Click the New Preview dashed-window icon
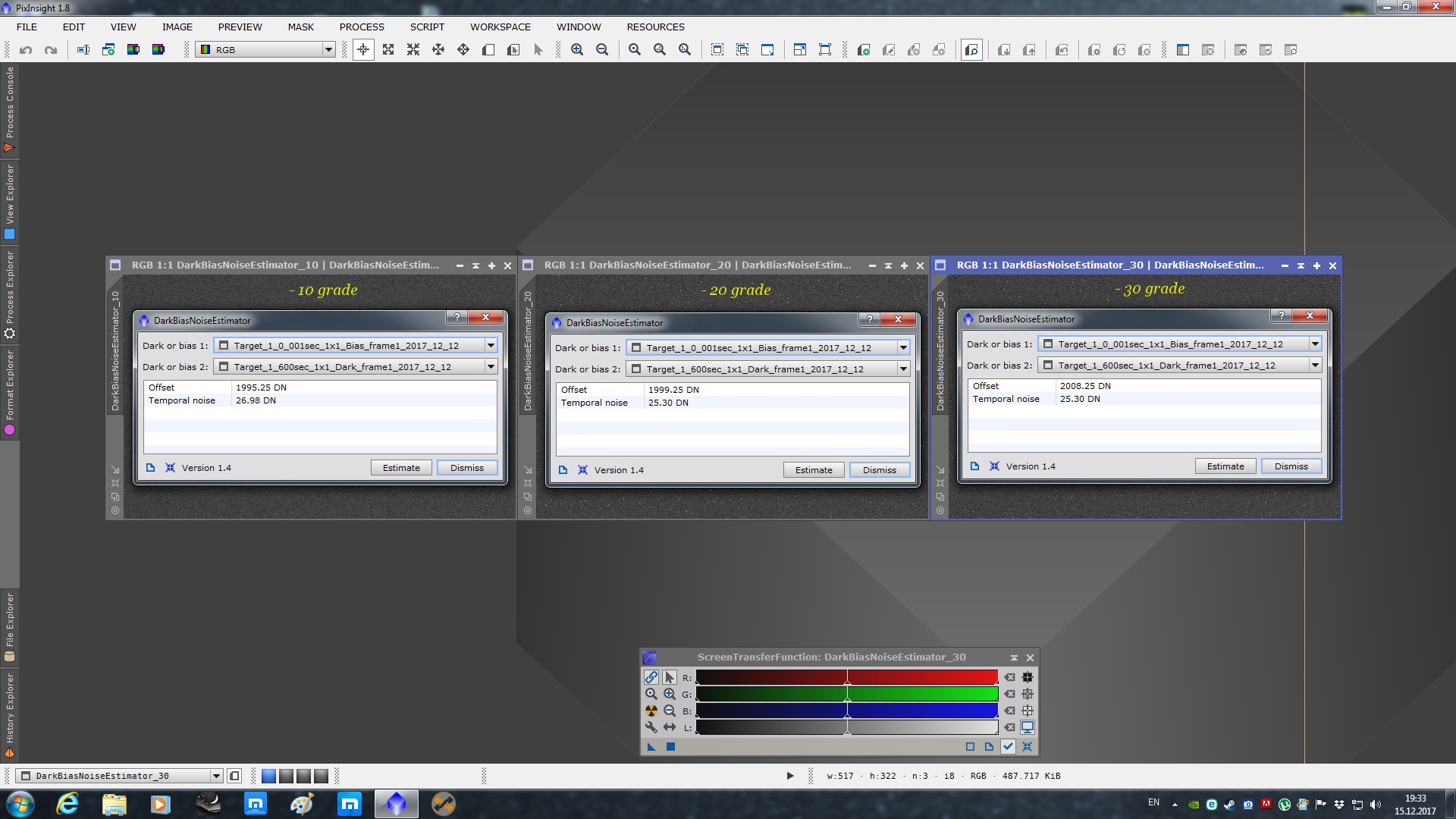This screenshot has height=819, width=1456. [717, 50]
